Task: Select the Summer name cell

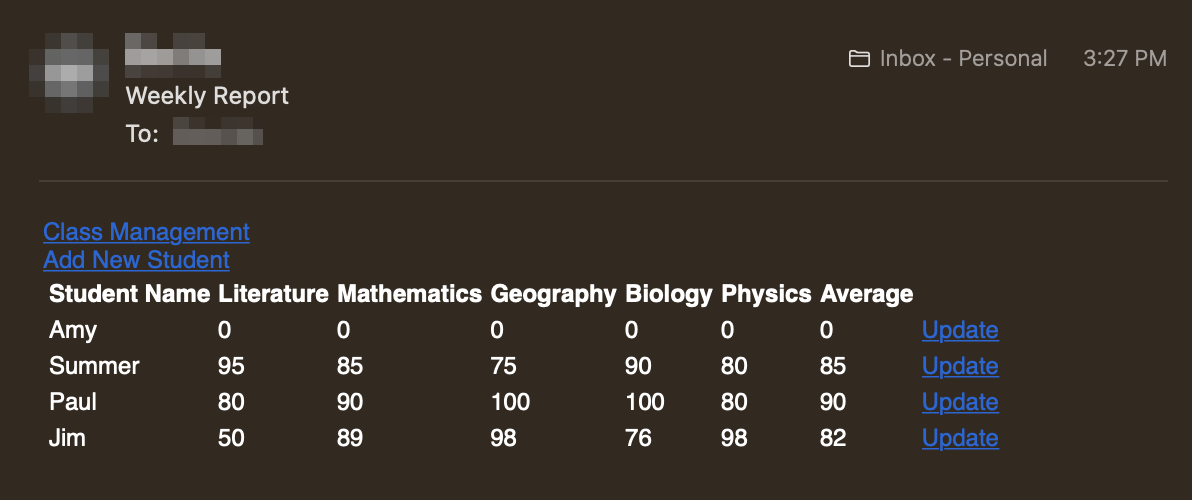Action: (x=94, y=366)
